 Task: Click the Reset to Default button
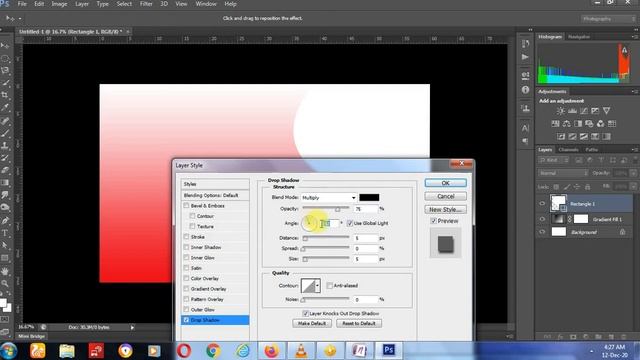(x=359, y=323)
